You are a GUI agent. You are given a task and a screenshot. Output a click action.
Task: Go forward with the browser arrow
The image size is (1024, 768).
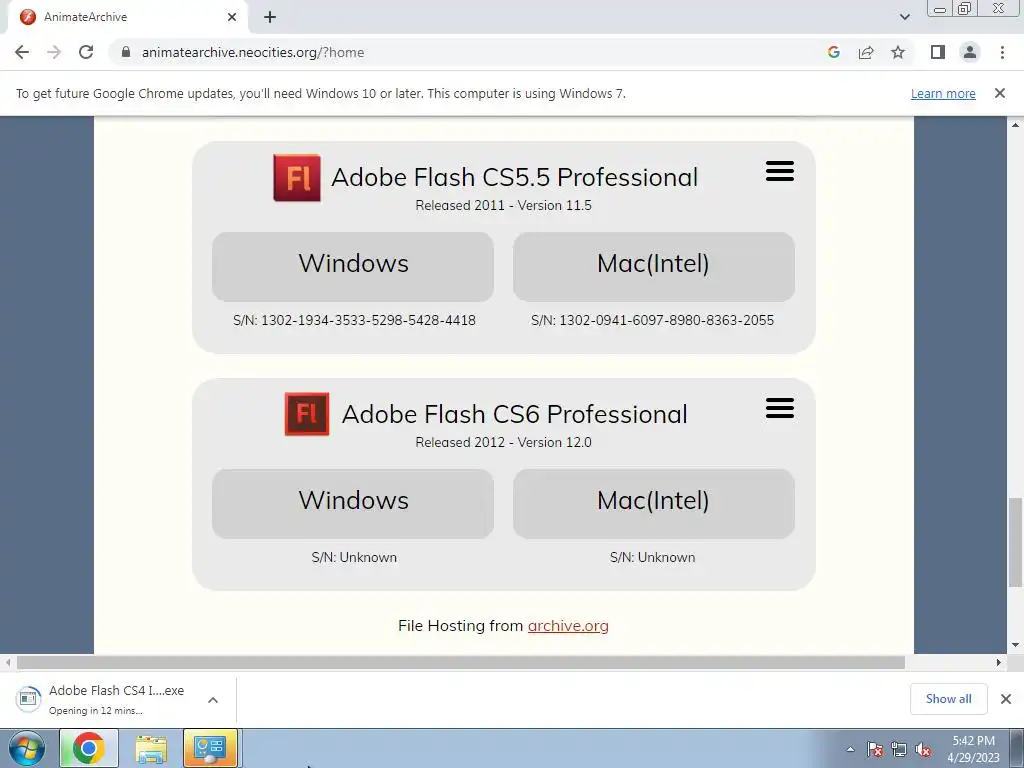[54, 52]
